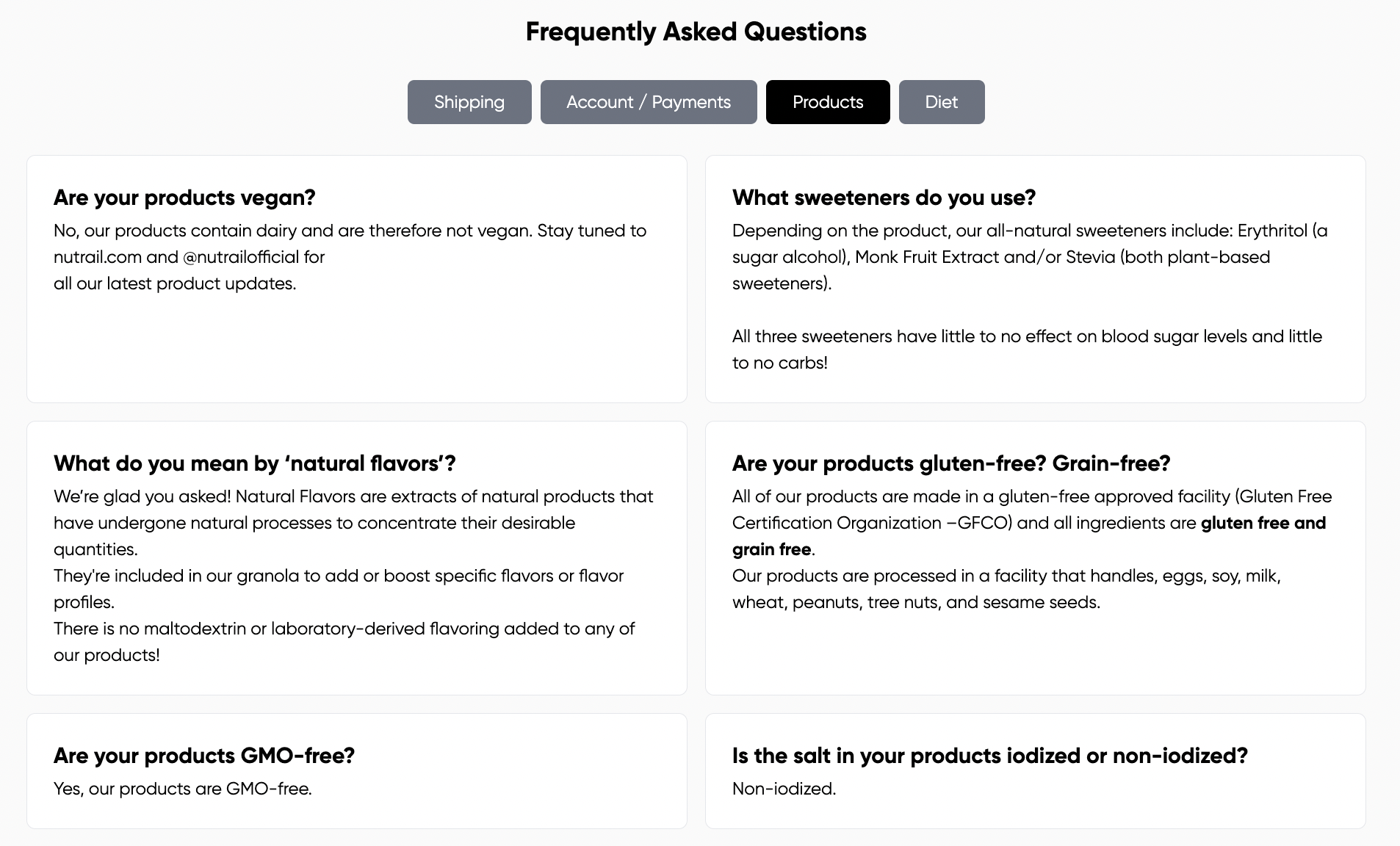This screenshot has height=846, width=1400.
Task: Switch to the Diet tab
Action: (x=941, y=102)
